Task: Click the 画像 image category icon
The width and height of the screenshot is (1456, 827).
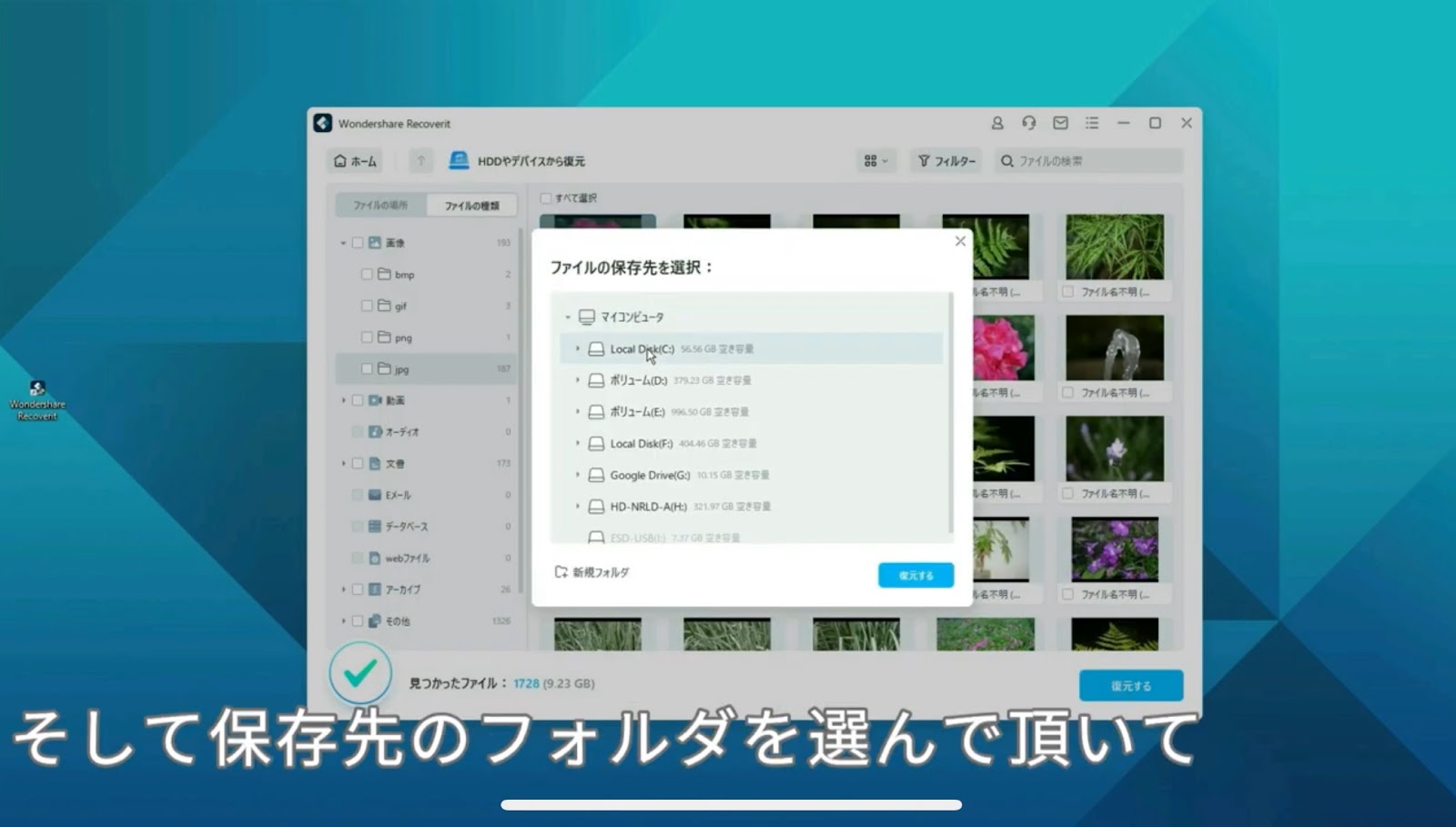Action: tap(374, 243)
